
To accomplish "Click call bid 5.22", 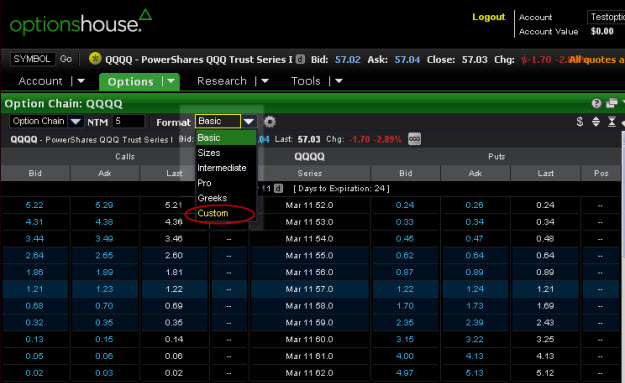I will [x=35, y=205].
